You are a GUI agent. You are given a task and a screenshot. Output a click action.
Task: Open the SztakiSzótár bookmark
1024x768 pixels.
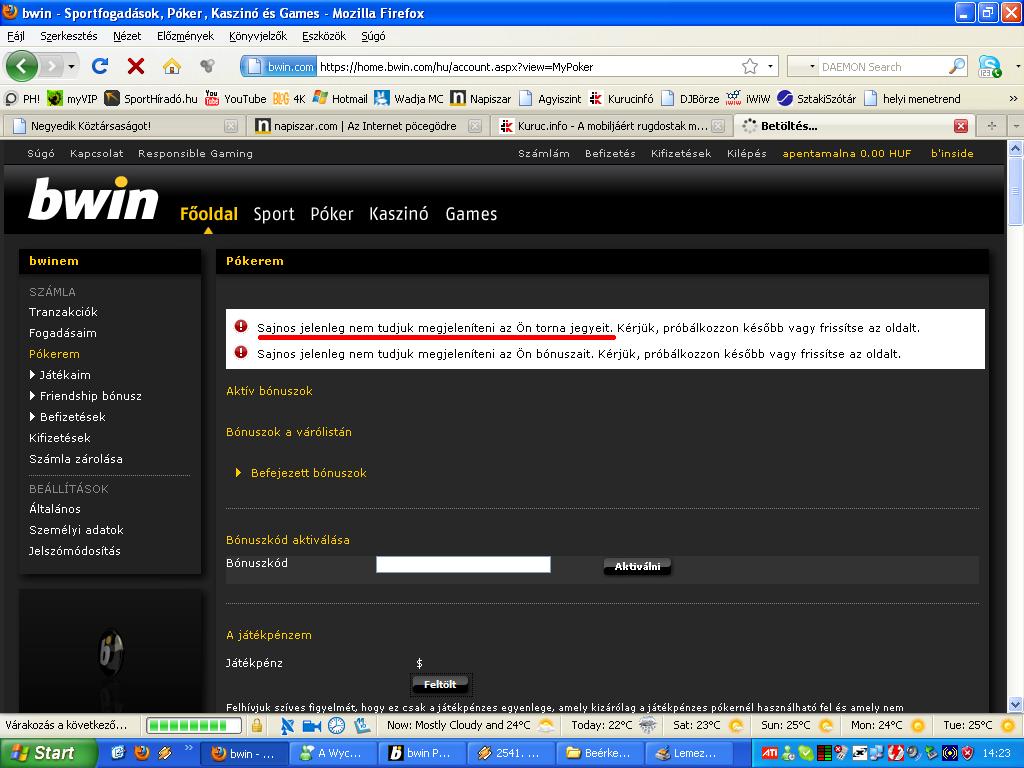[817, 99]
